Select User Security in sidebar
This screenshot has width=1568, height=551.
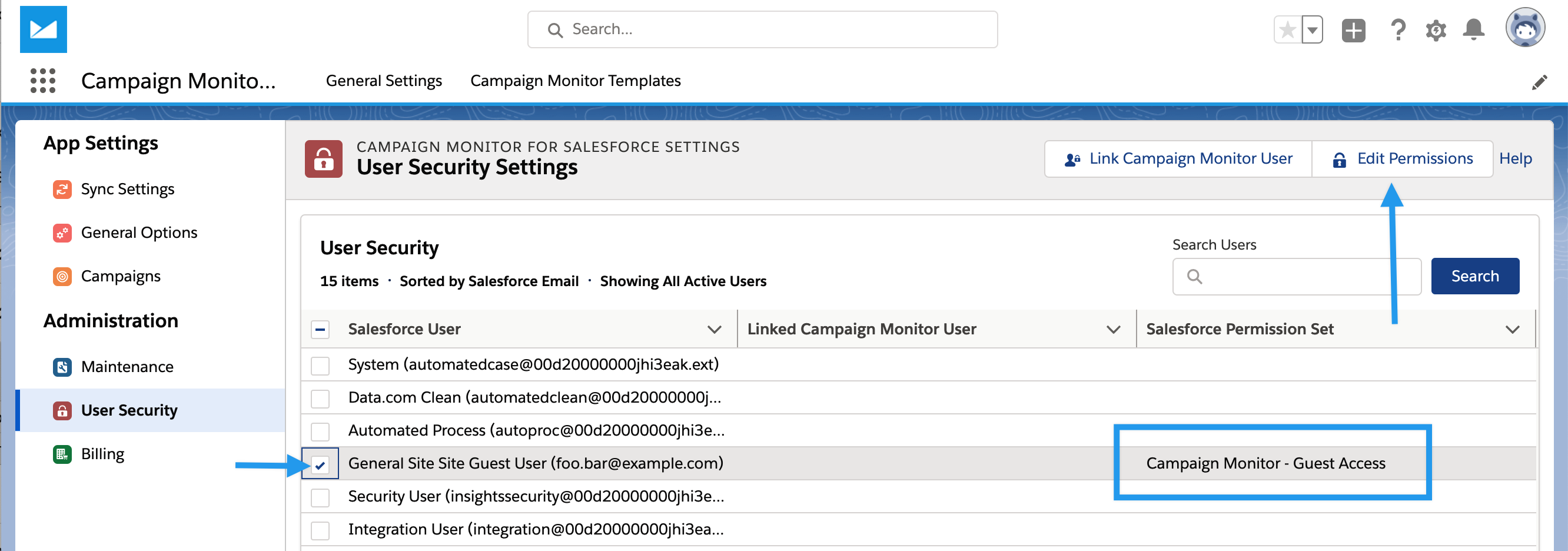(150, 410)
